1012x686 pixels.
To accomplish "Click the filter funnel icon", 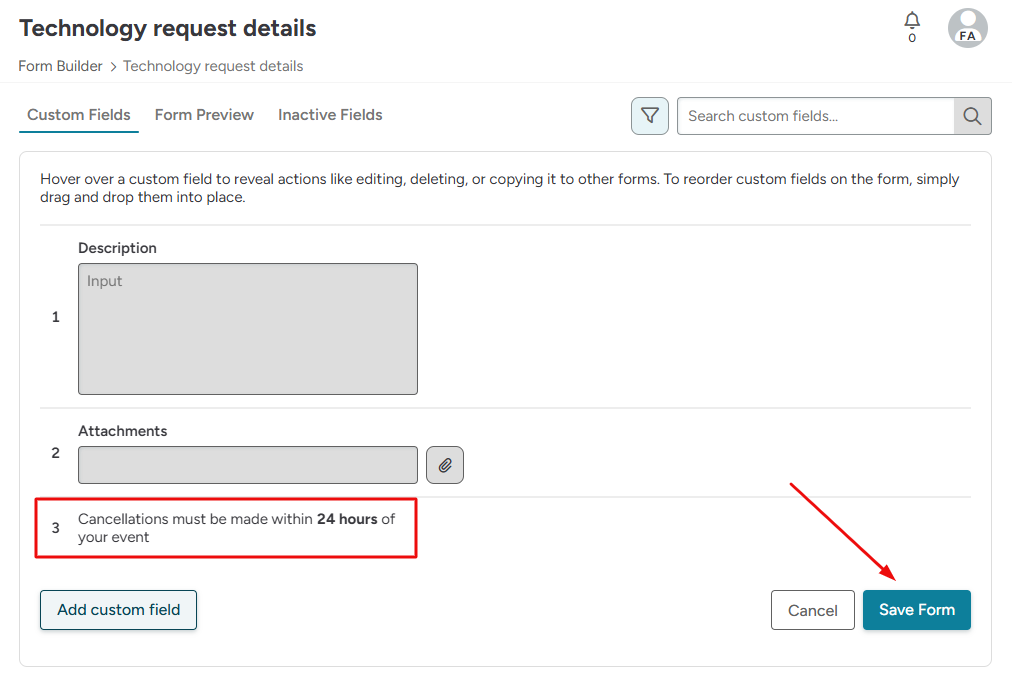I will [649, 116].
